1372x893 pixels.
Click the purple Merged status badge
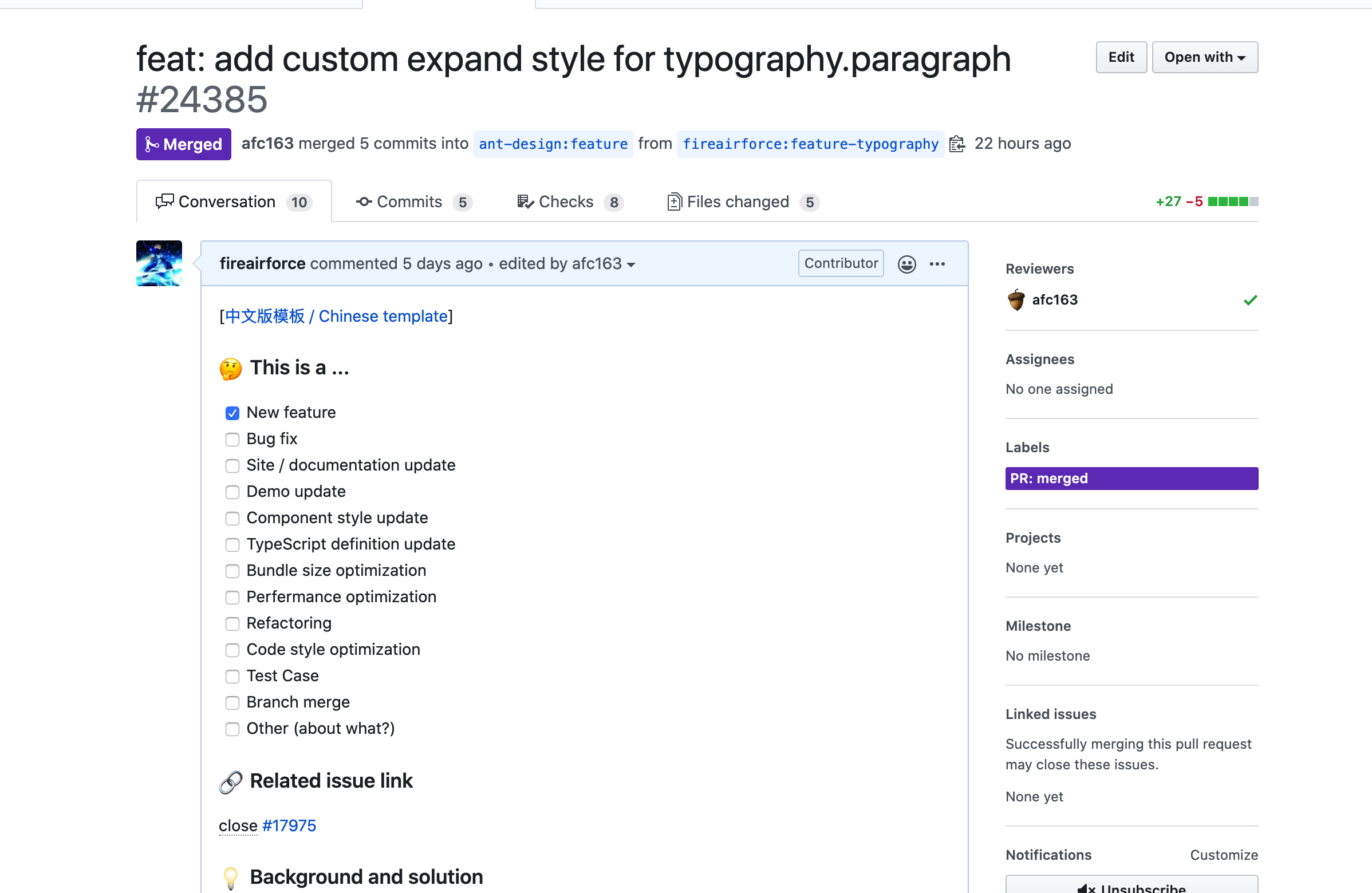(x=183, y=144)
